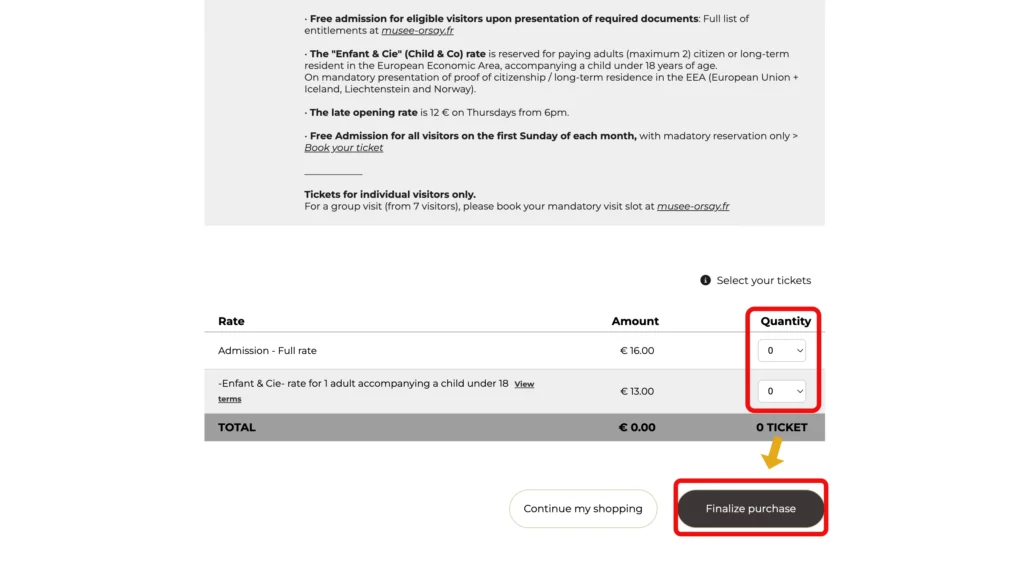Click the orange arrow pointing to Finalize purchase
The height and width of the screenshot is (576, 1024).
(771, 457)
